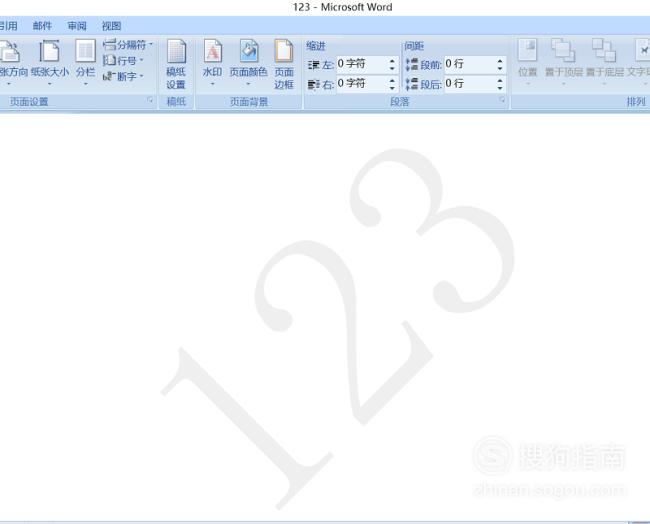This screenshot has height=524, width=650.
Task: Increase left indent with up arrow
Action: [392, 61]
